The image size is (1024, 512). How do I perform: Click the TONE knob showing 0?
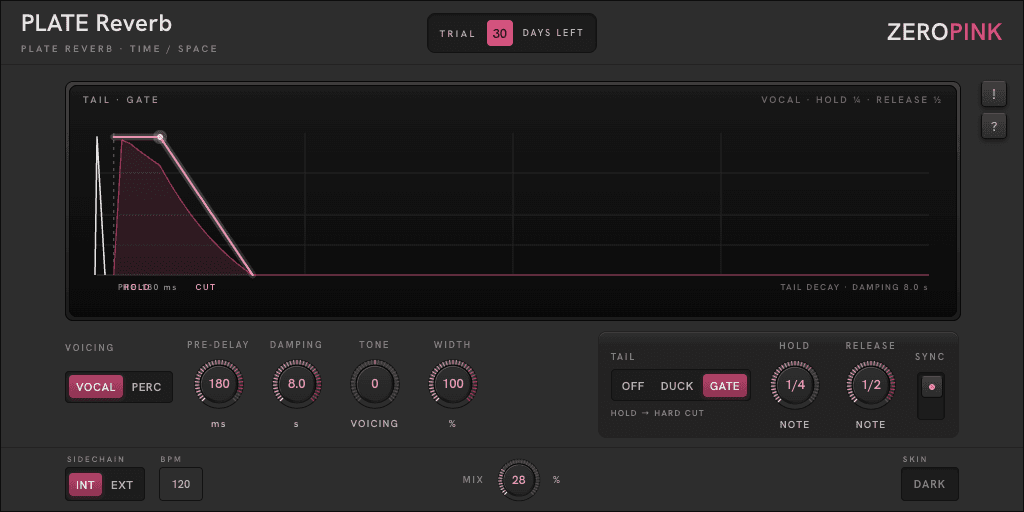(375, 383)
